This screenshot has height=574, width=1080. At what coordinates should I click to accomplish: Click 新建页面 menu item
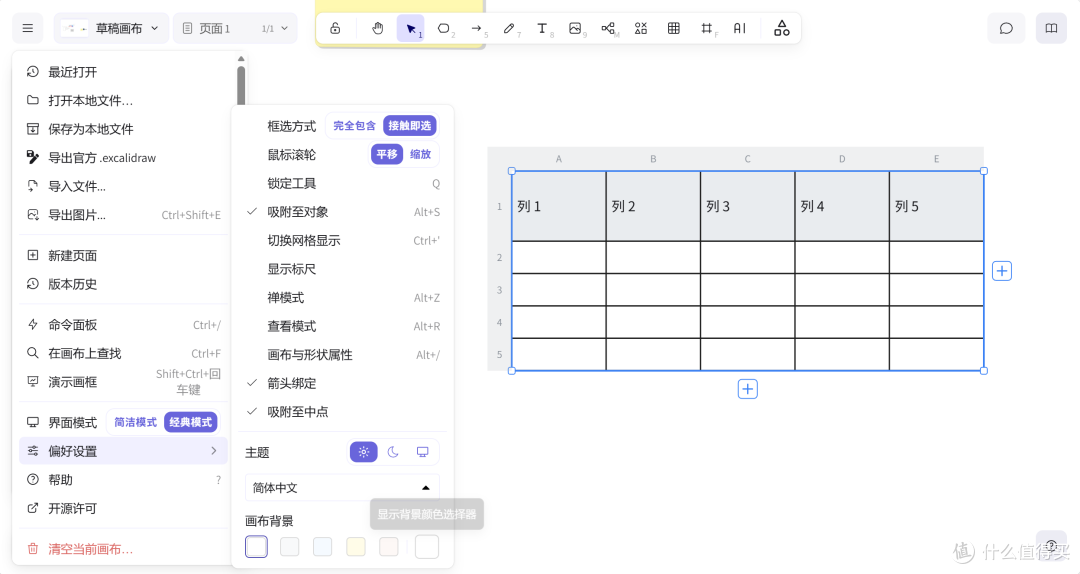pyautogui.click(x=123, y=256)
